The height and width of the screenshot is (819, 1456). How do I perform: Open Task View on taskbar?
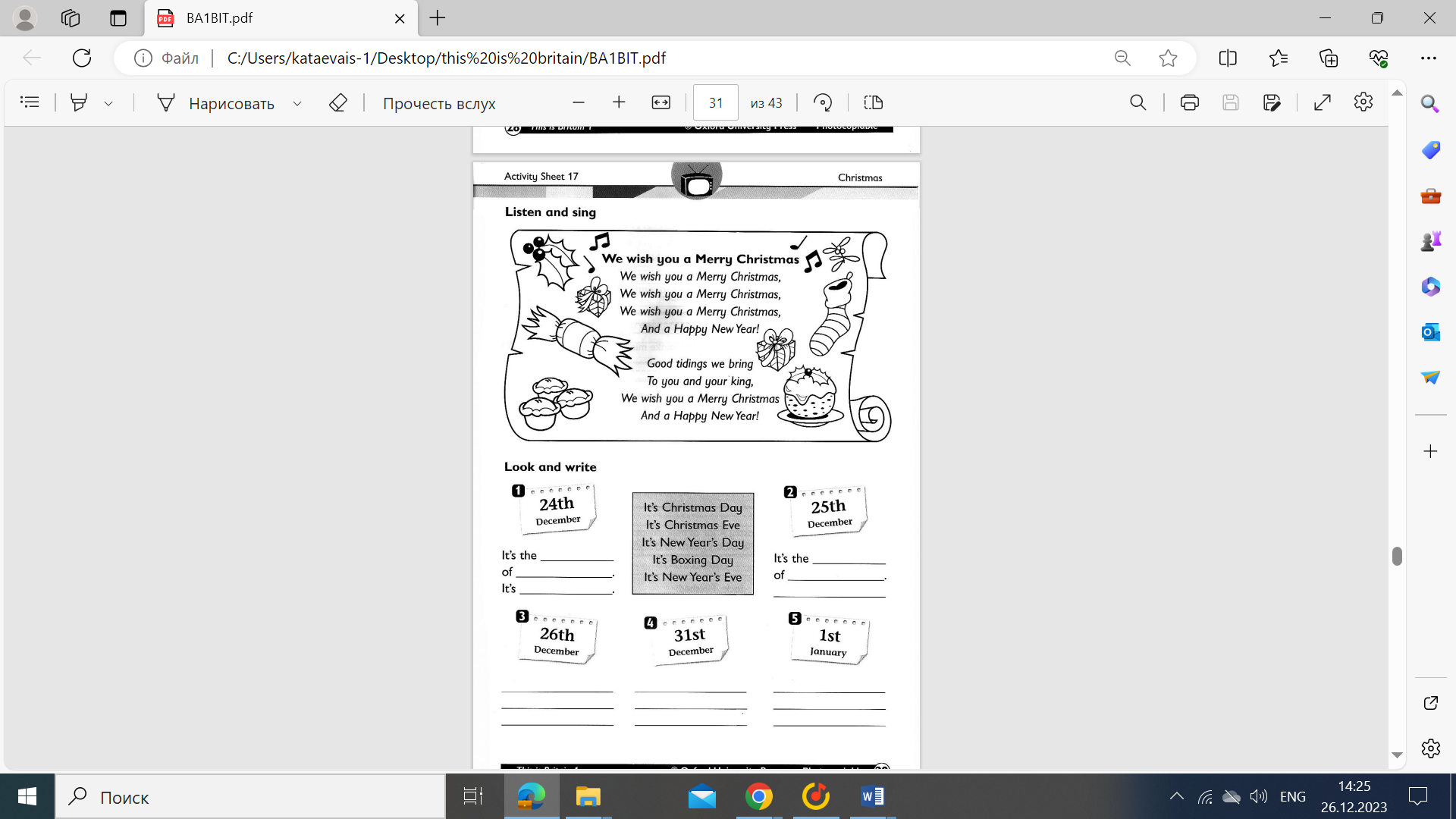473,796
